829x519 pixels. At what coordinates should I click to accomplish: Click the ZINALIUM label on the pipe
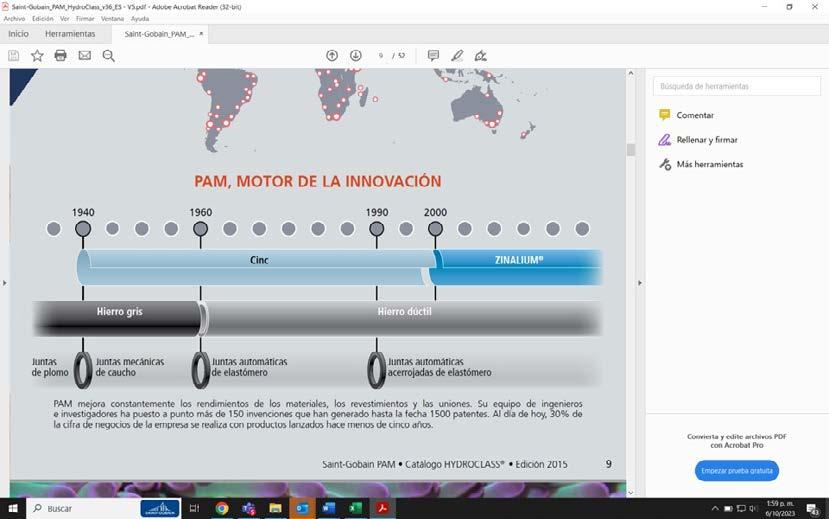[x=519, y=260]
